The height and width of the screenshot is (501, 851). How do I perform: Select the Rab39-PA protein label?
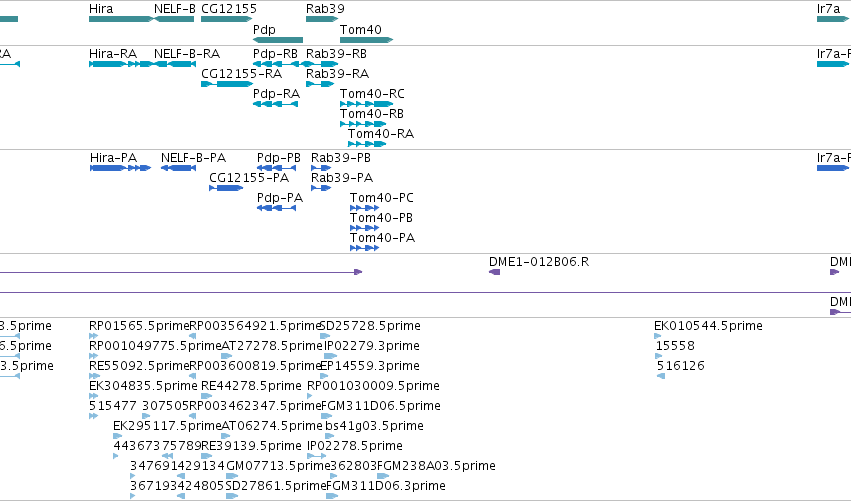click(342, 178)
